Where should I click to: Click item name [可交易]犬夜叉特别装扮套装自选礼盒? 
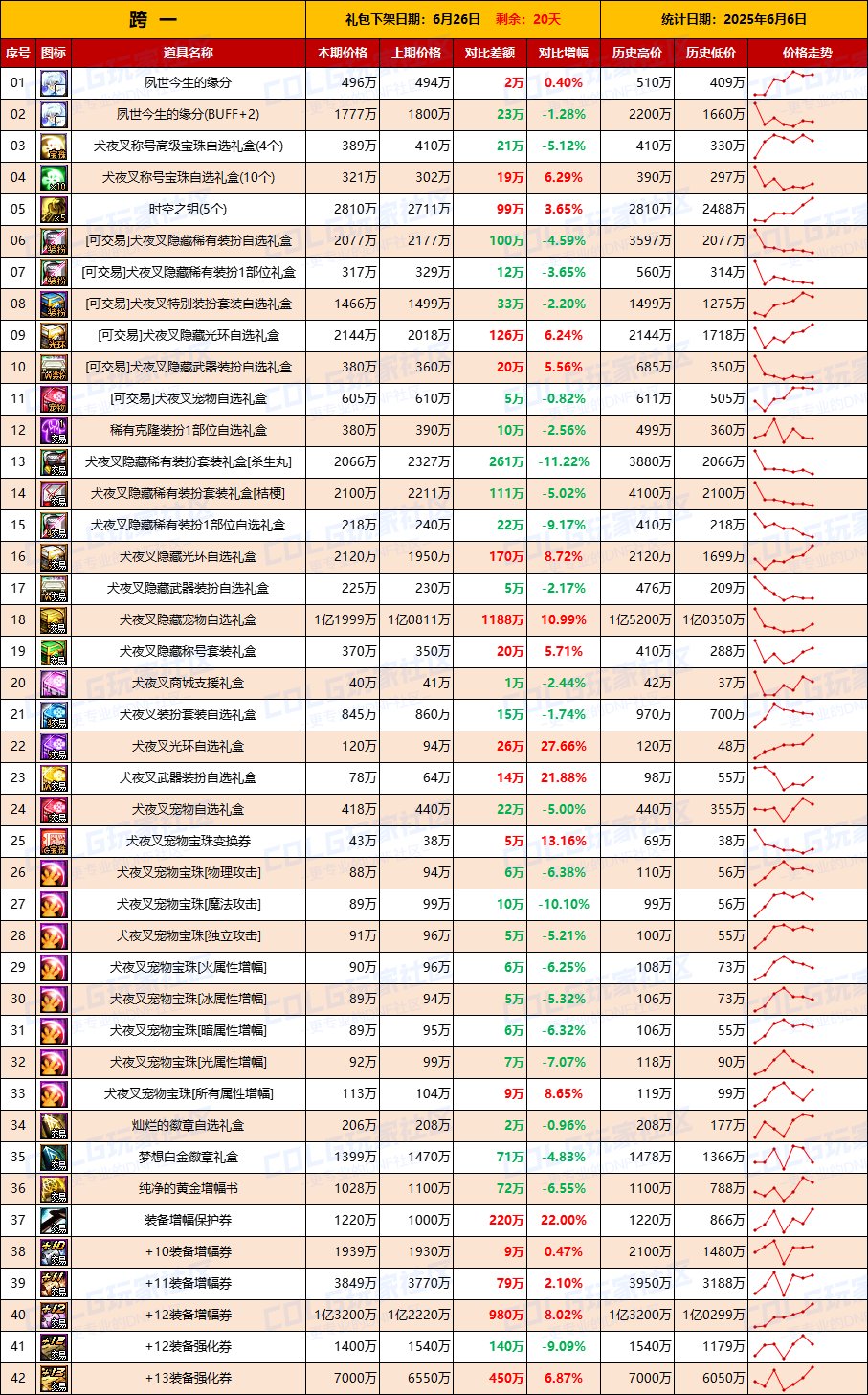coord(189,304)
